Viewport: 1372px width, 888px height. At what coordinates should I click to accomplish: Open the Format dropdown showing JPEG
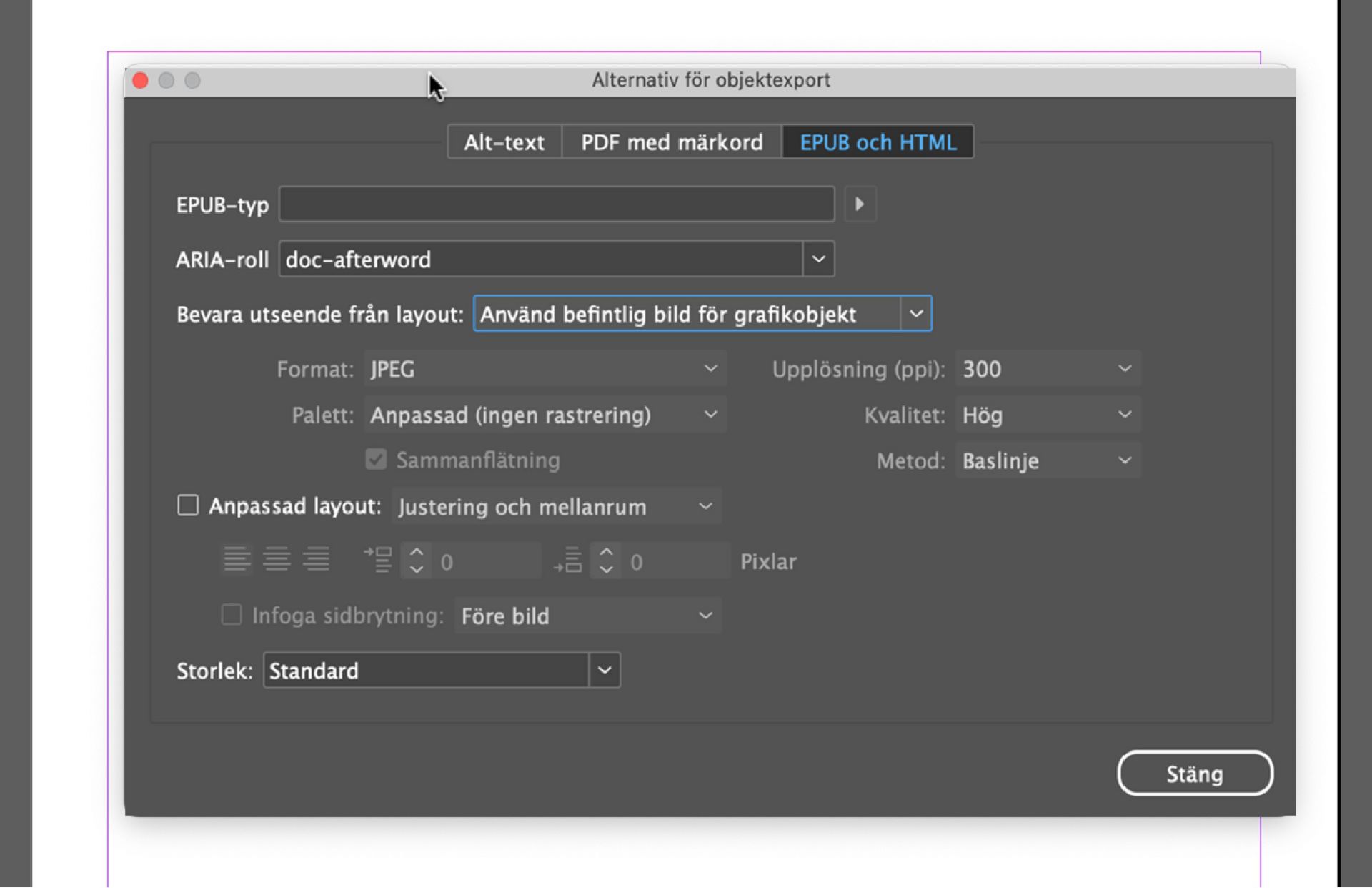click(x=710, y=369)
